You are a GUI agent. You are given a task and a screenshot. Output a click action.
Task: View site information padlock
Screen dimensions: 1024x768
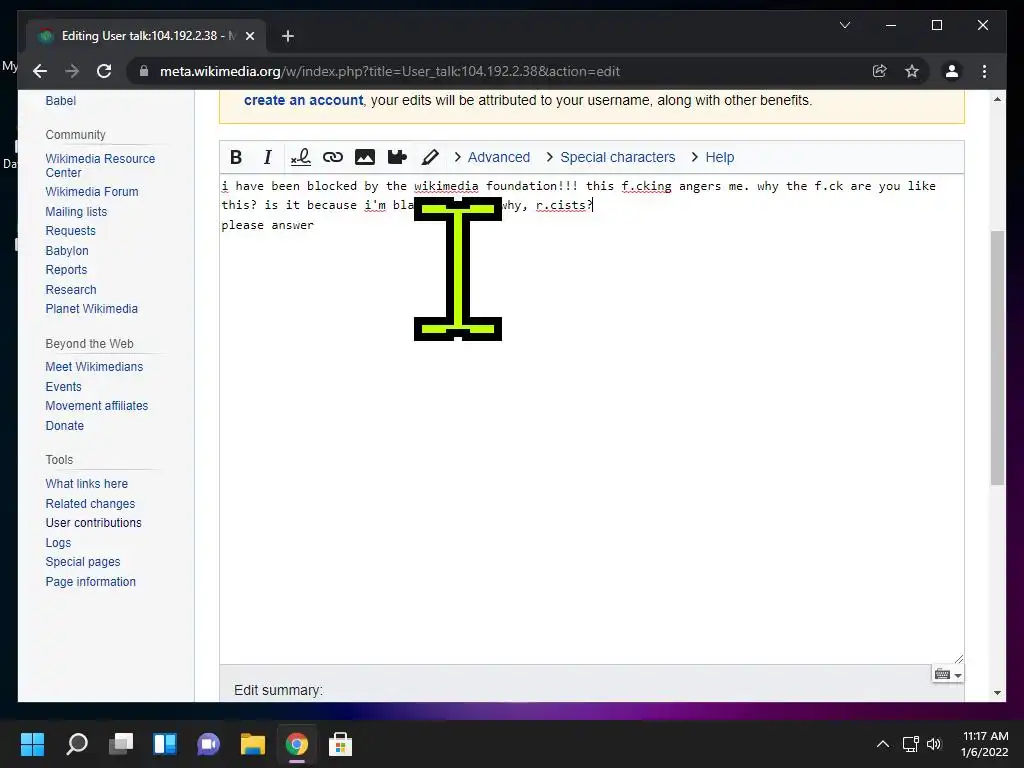click(144, 71)
